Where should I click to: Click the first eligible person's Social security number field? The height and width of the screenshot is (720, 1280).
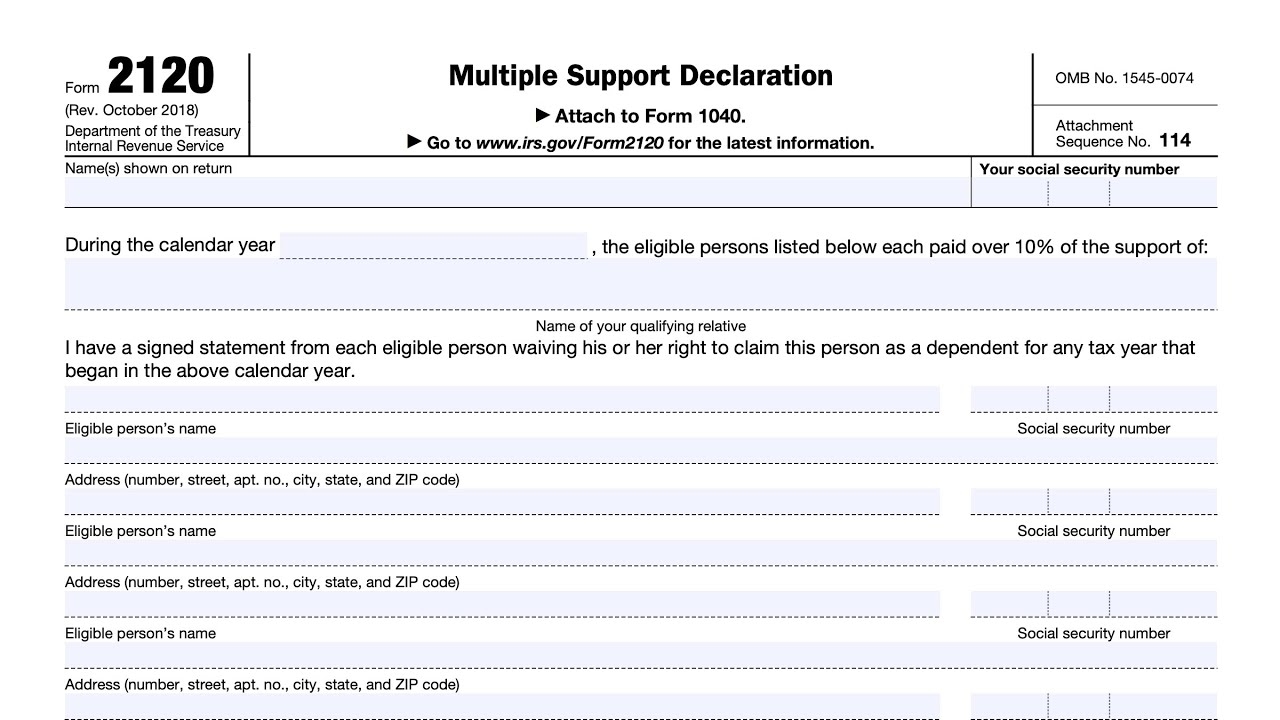1094,399
